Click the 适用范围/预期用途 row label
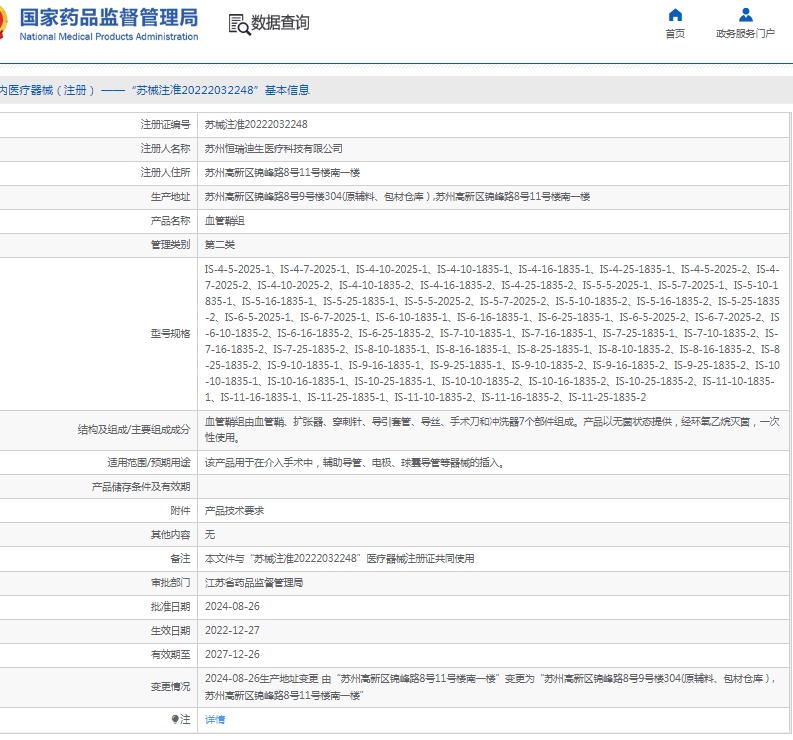 point(149,463)
